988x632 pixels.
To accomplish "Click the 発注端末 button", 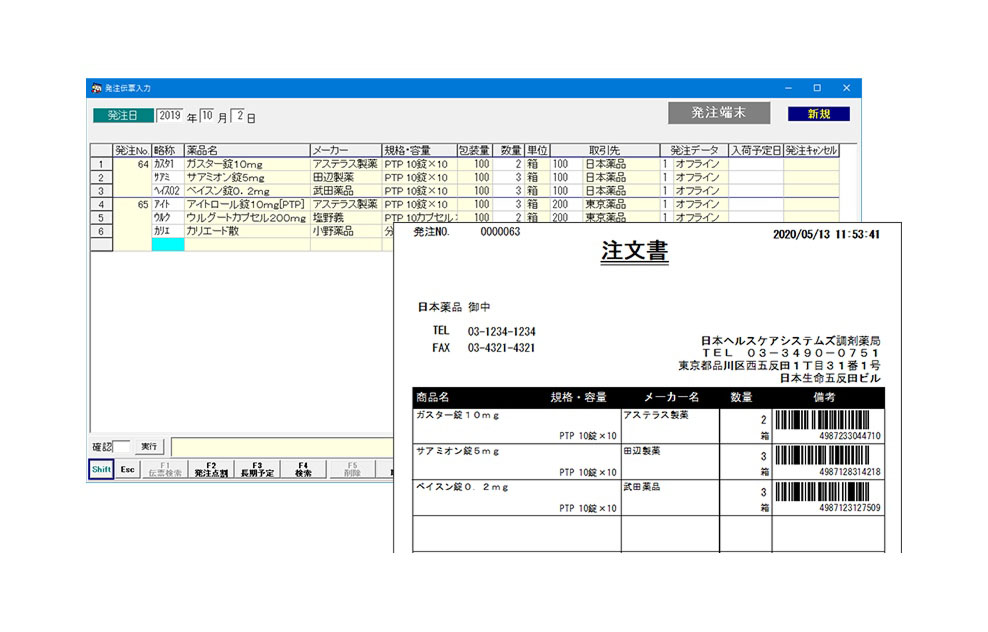I will 719,113.
